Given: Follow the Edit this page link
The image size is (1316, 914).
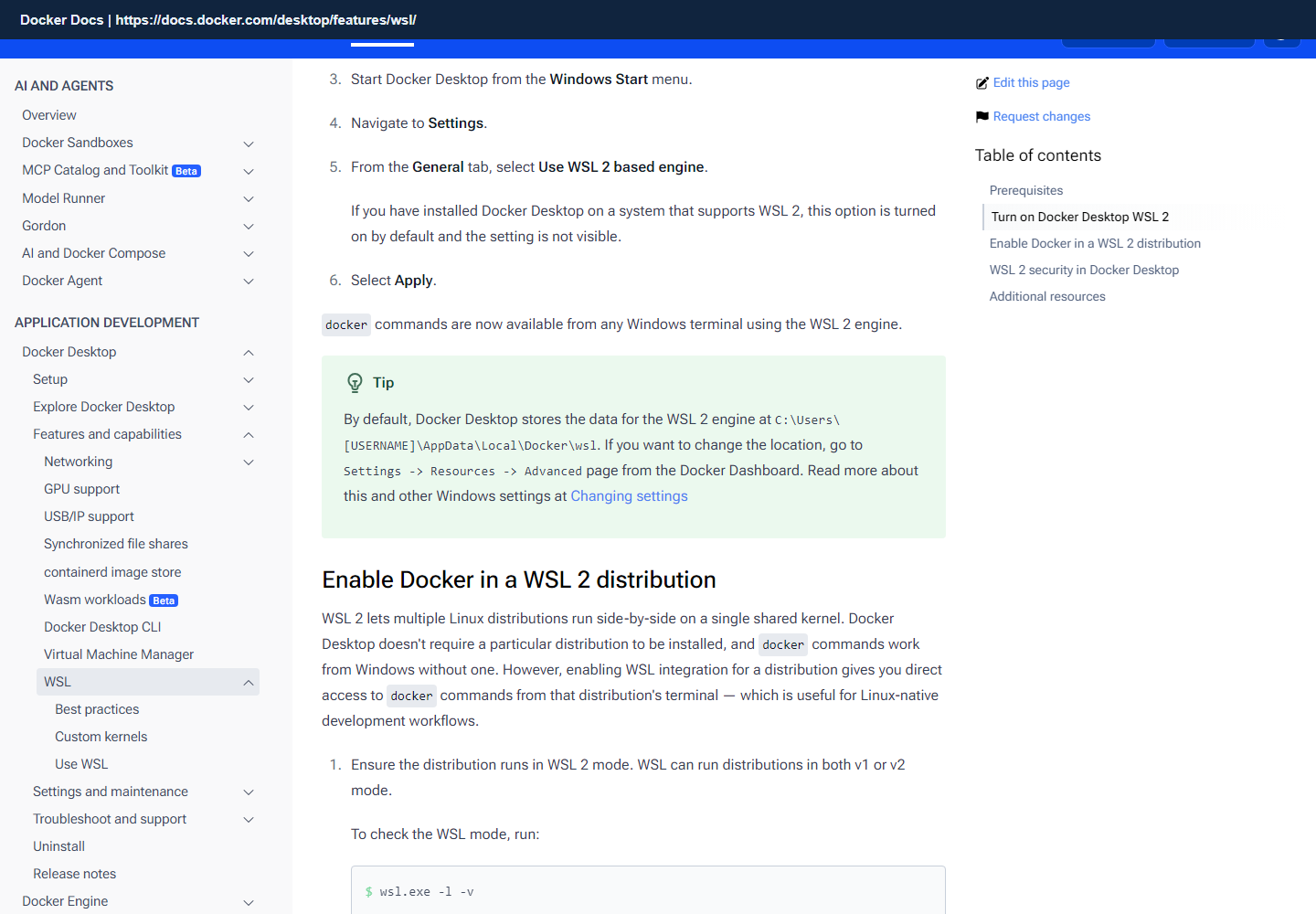Looking at the screenshot, I should 1031,82.
